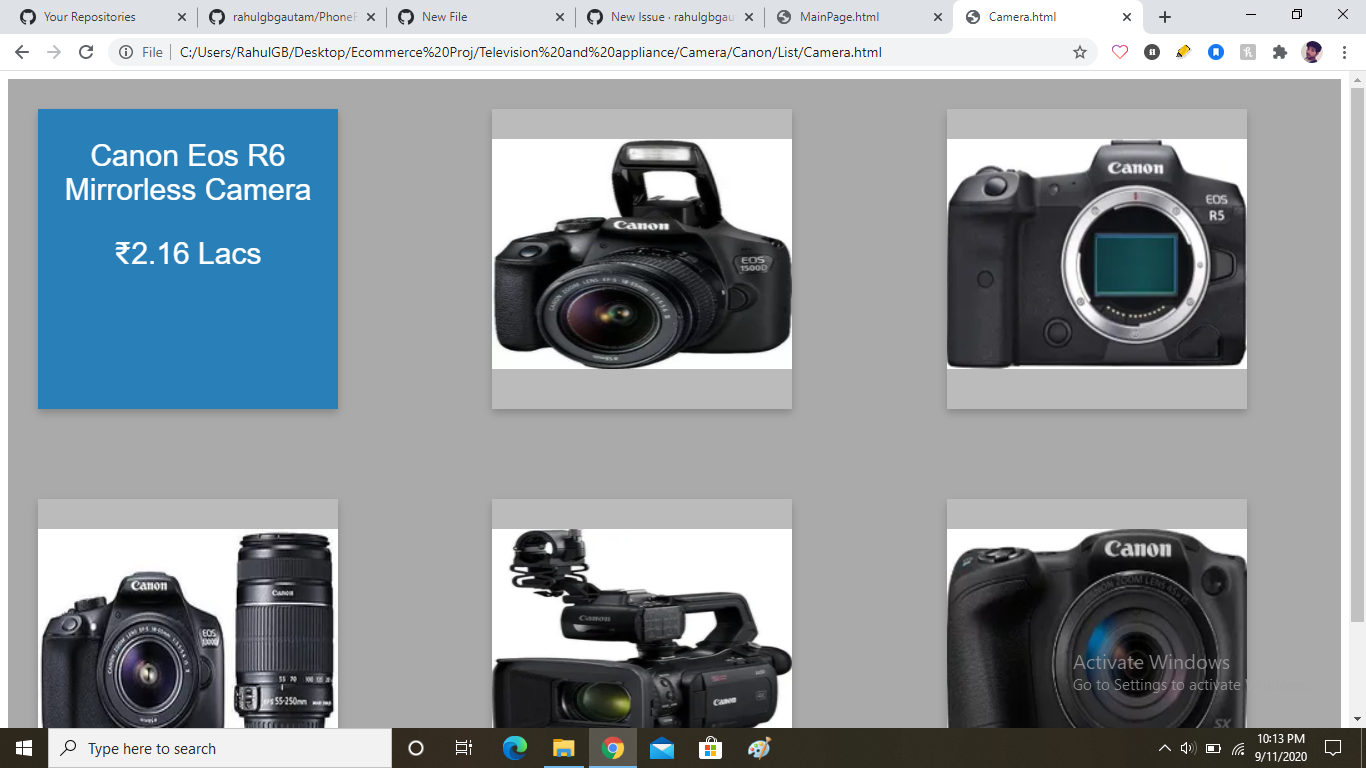This screenshot has height=768, width=1366.
Task: Close the rahulgbgautam/Phone tab
Action: click(371, 17)
